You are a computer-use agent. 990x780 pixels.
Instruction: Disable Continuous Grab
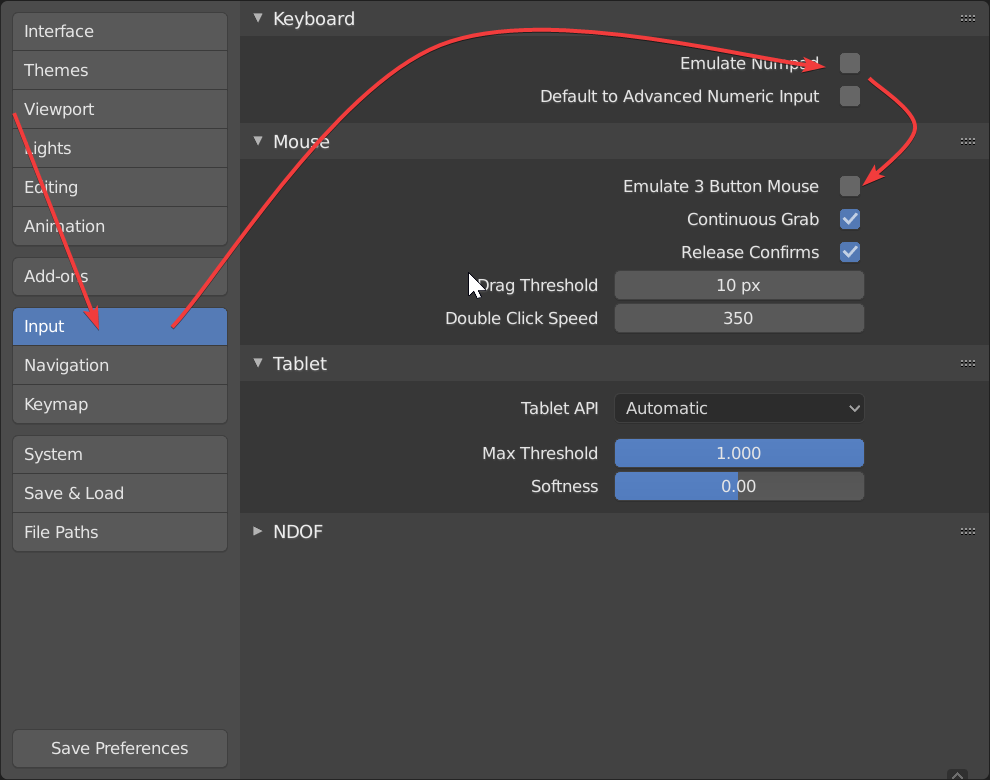pos(849,219)
